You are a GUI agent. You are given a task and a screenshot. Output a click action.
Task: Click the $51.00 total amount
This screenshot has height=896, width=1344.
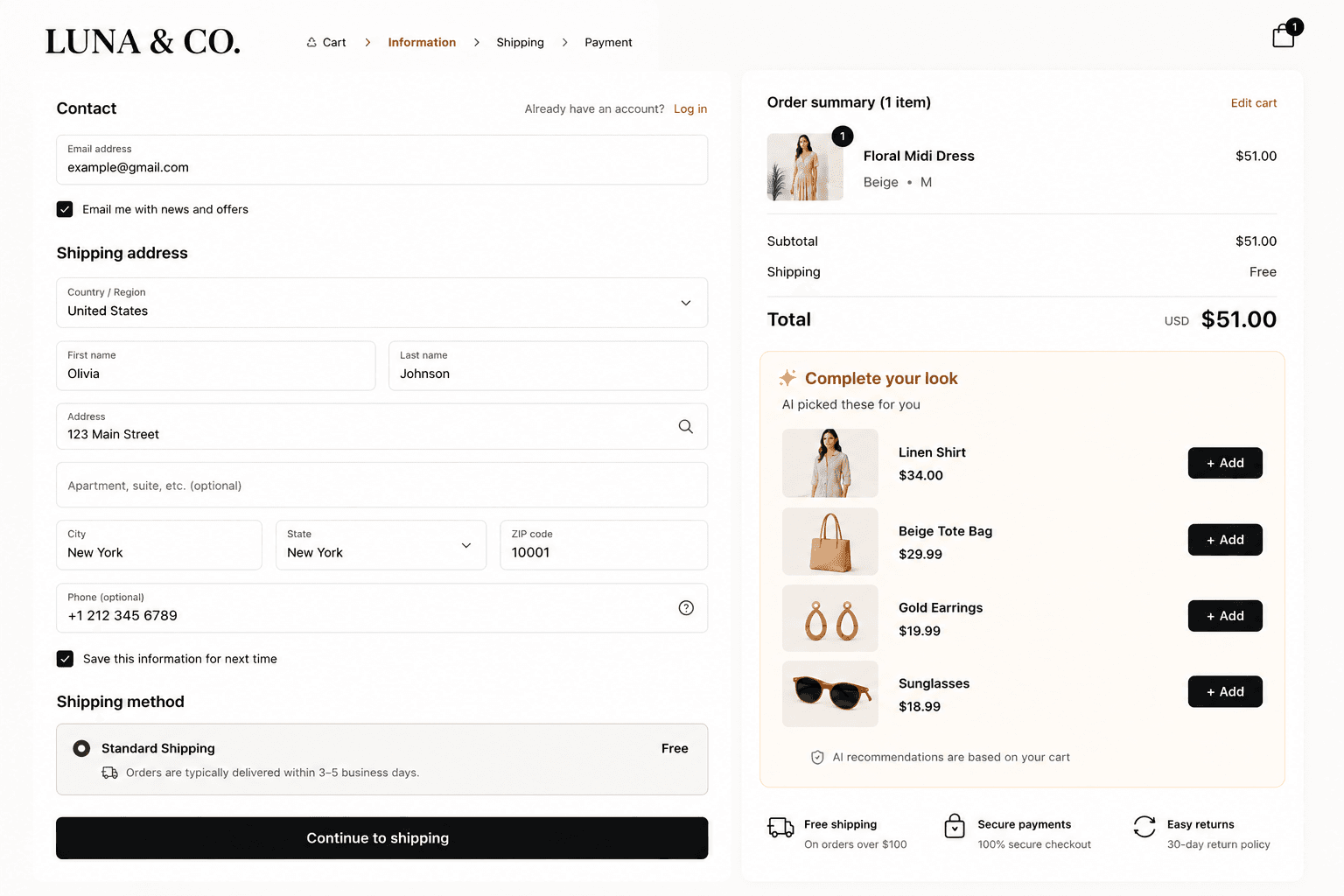tap(1239, 319)
